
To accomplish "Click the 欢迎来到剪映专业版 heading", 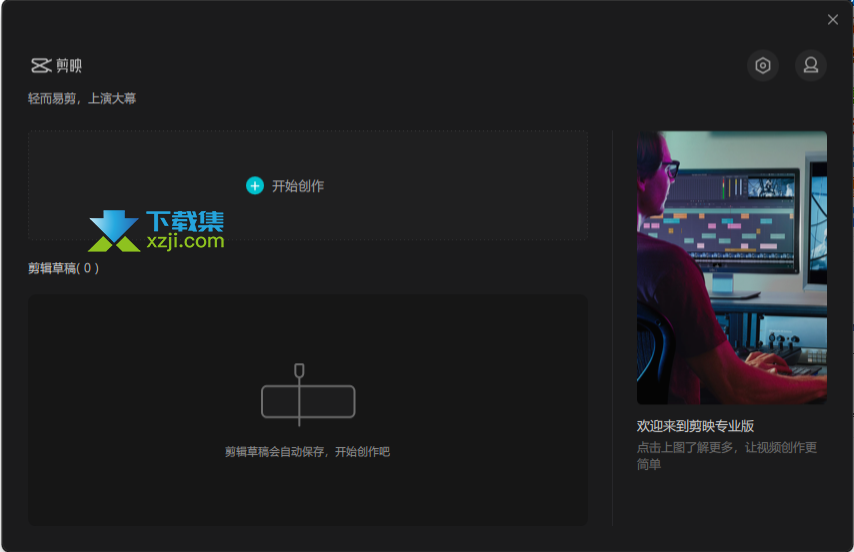I will (695, 426).
